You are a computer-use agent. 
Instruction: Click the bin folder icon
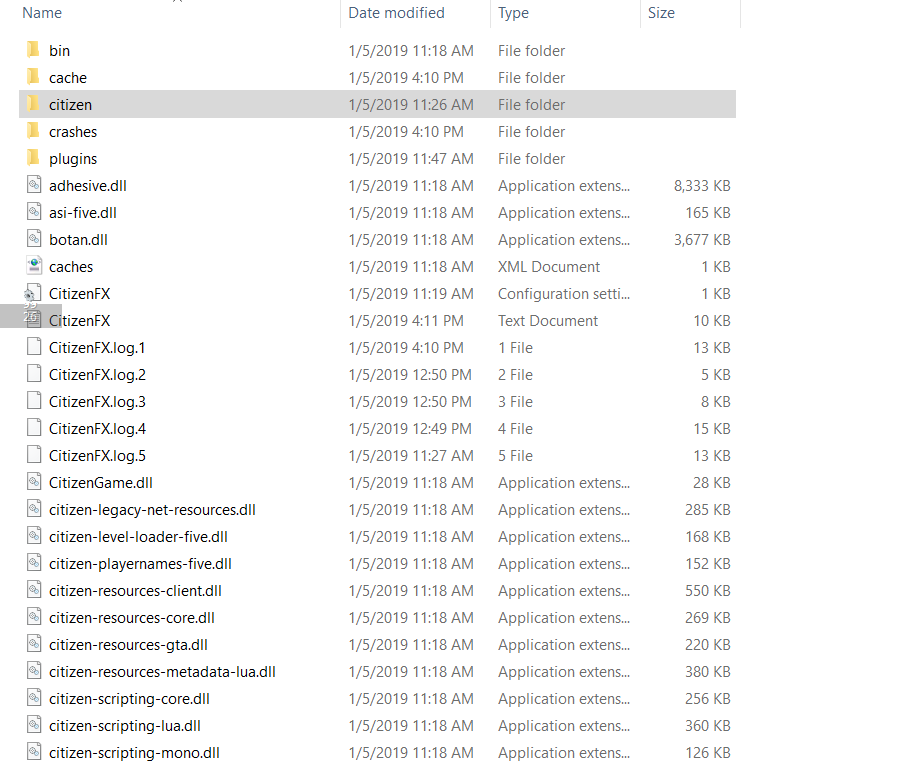point(33,50)
